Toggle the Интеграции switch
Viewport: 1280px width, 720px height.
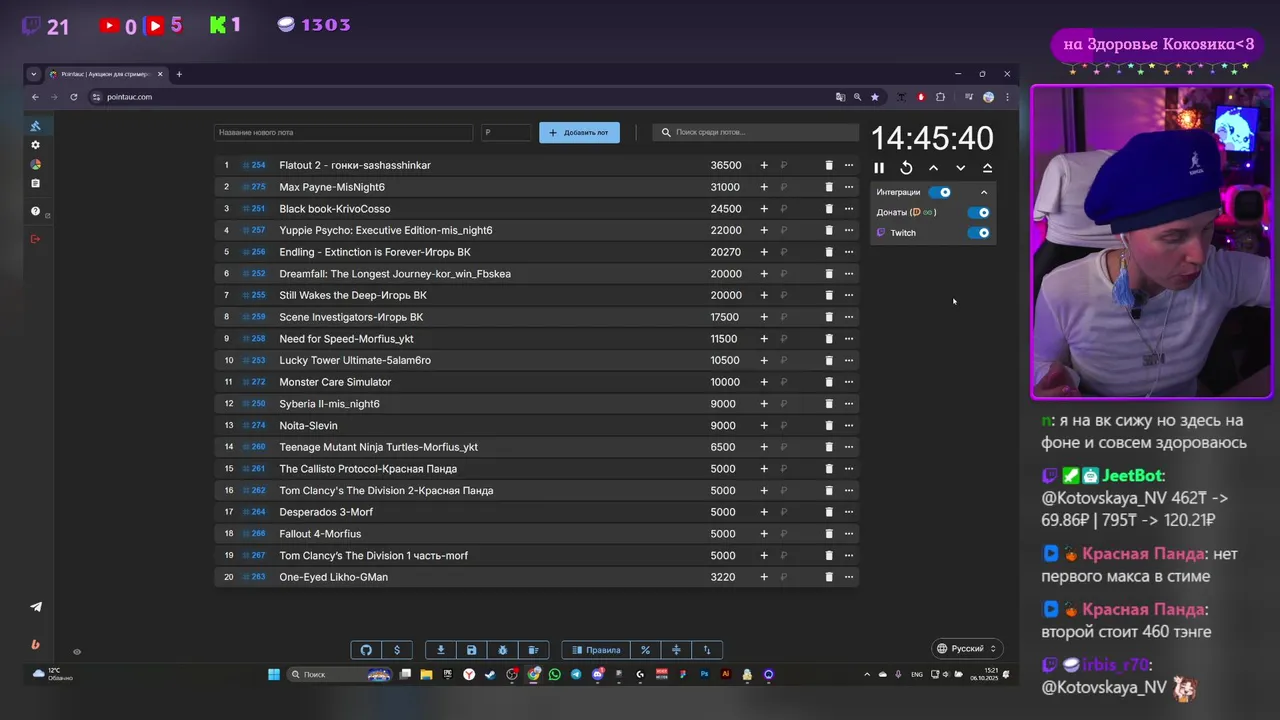[x=940, y=192]
